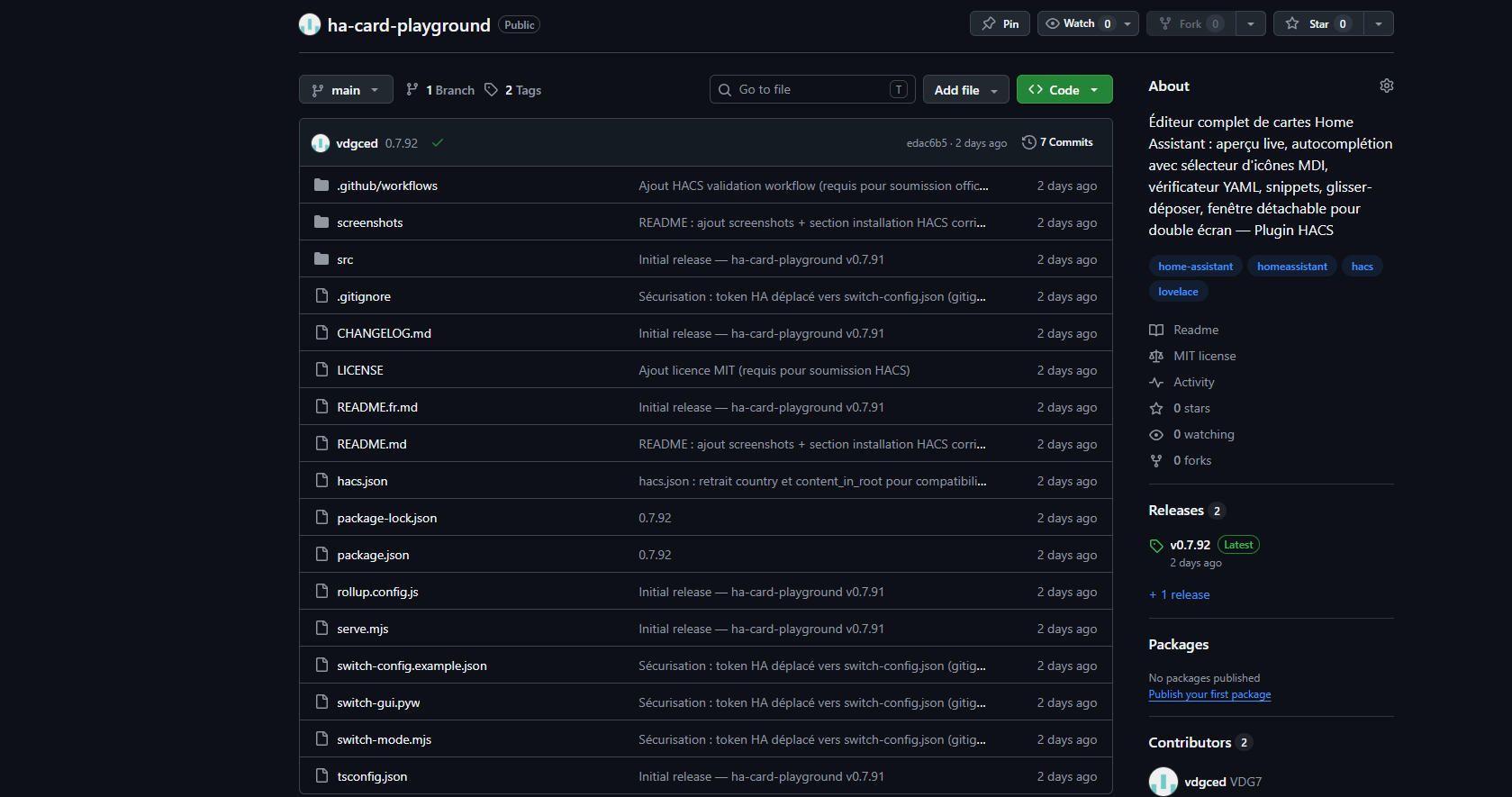Click Publish your first package link
Viewport: 1512px width, 797px height.
coord(1209,694)
